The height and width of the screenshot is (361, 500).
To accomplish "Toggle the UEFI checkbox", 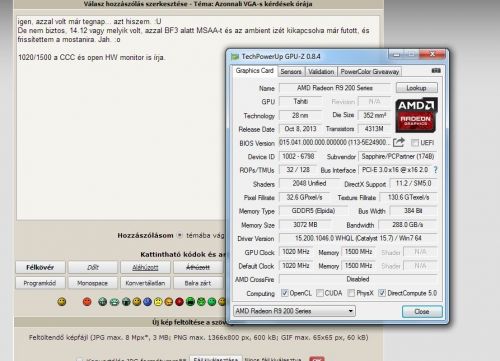I will (x=415, y=143).
